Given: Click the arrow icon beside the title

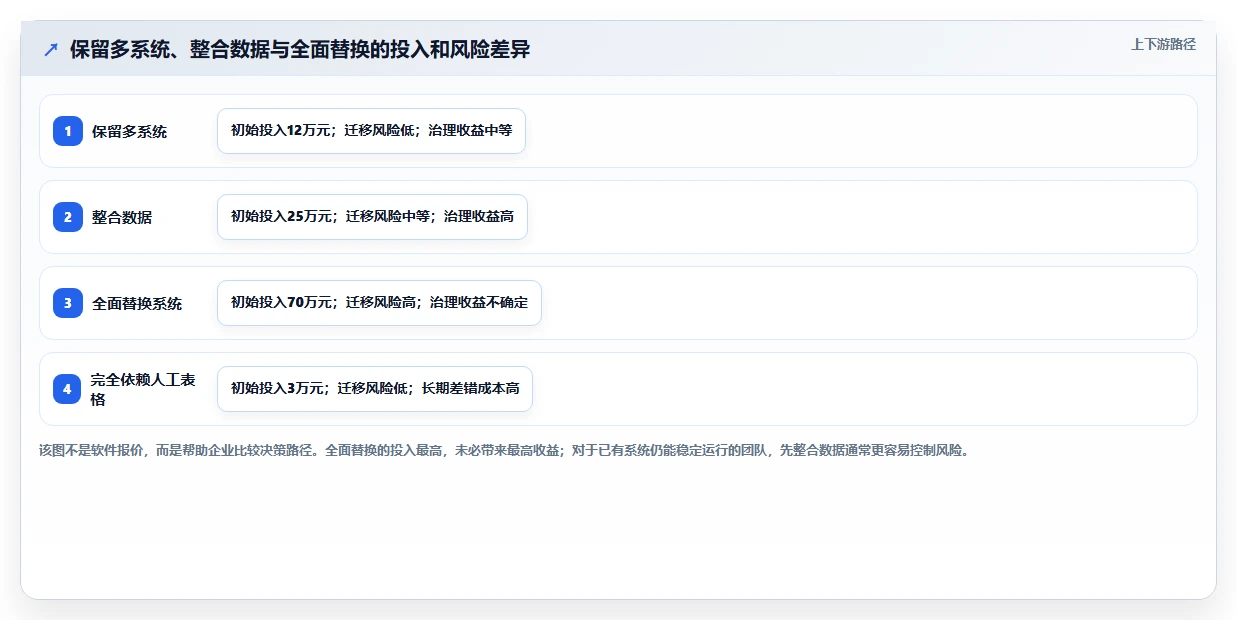Looking at the screenshot, I should (x=51, y=50).
